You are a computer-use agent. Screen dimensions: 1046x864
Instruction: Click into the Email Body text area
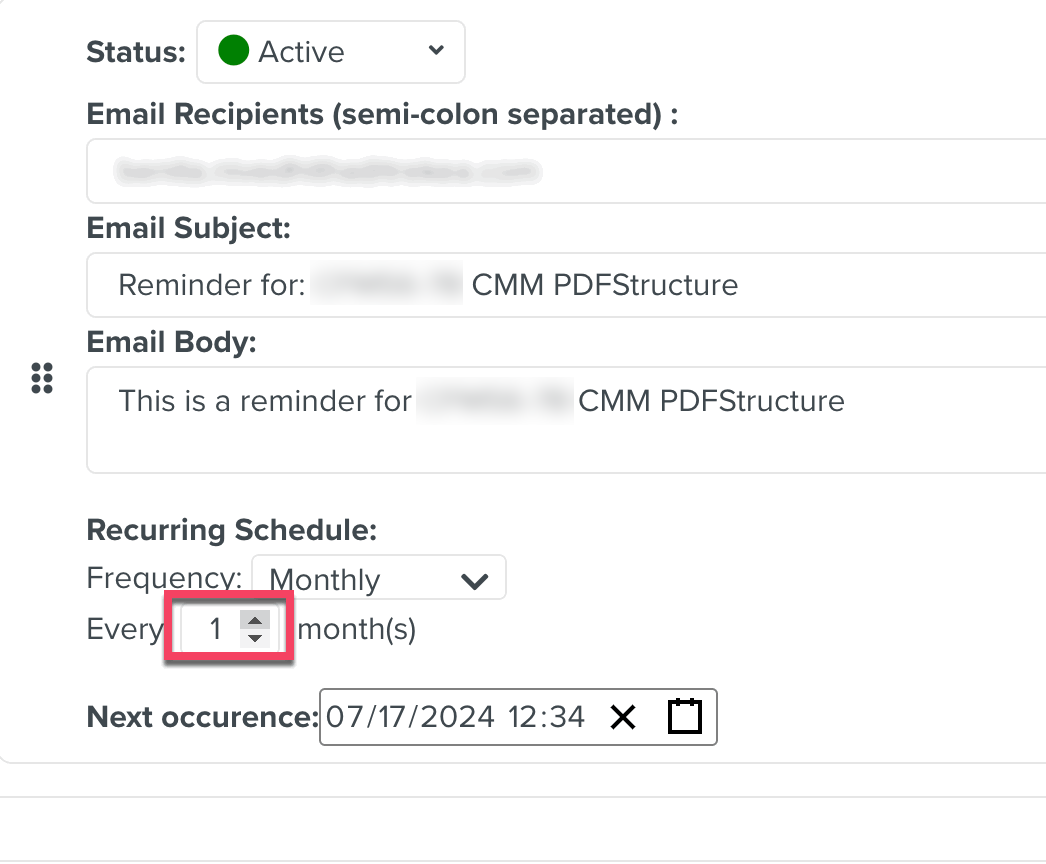[566, 420]
